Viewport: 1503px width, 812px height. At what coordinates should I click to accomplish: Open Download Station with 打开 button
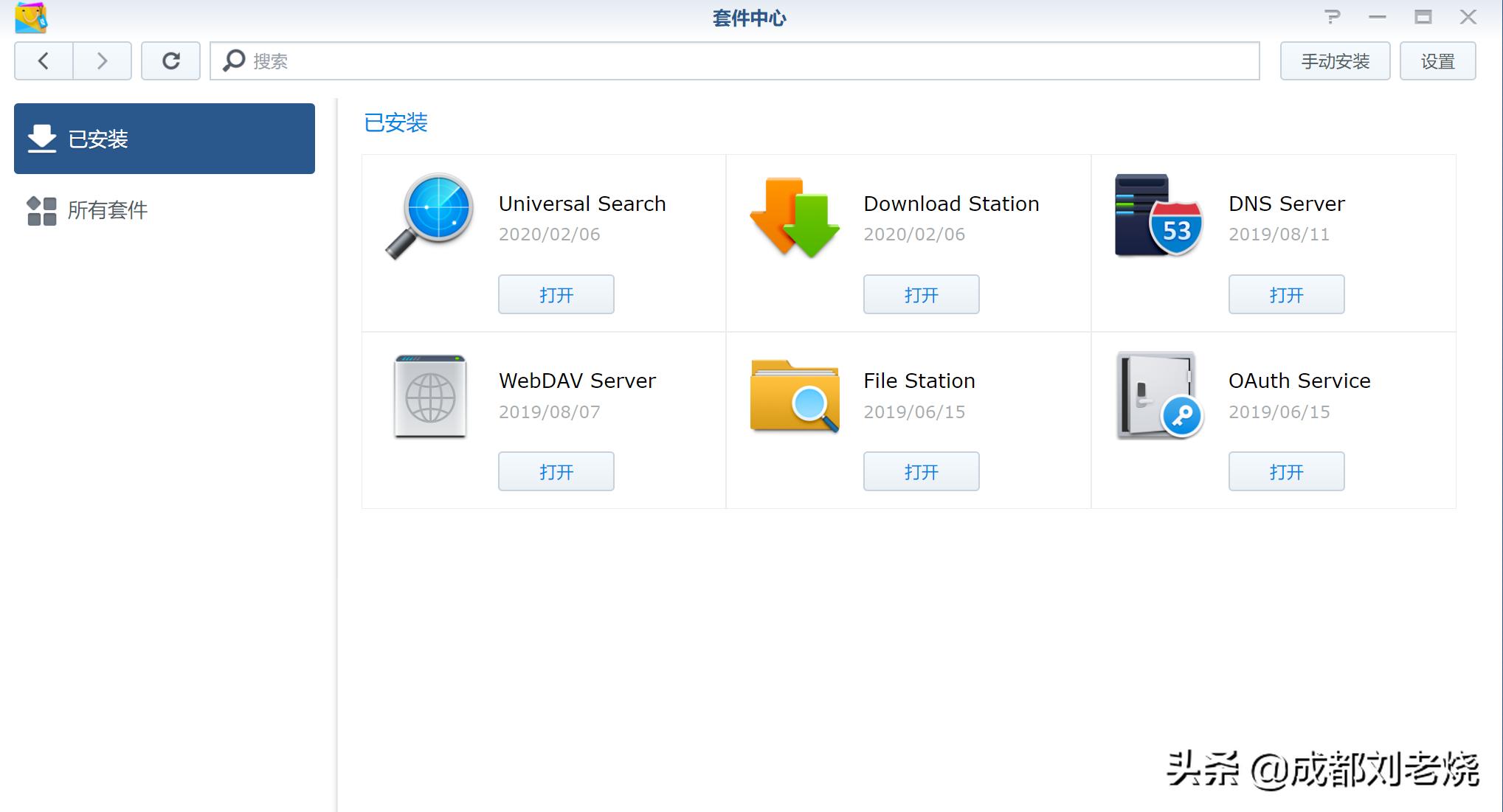[x=921, y=295]
